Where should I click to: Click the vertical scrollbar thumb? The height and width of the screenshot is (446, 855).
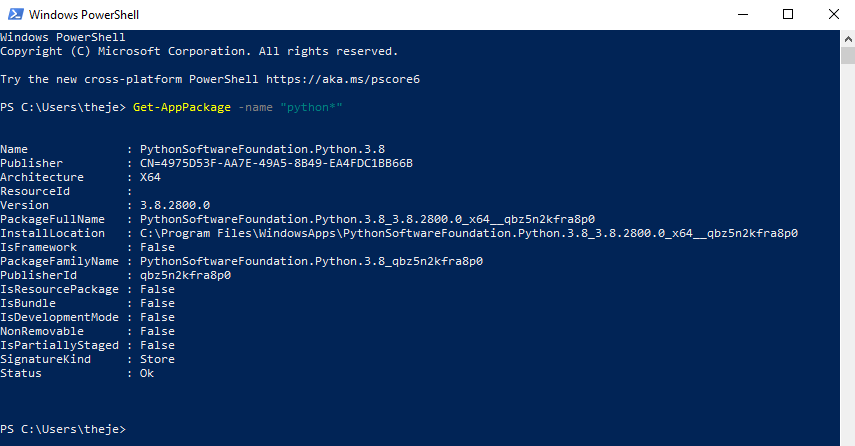tap(848, 56)
